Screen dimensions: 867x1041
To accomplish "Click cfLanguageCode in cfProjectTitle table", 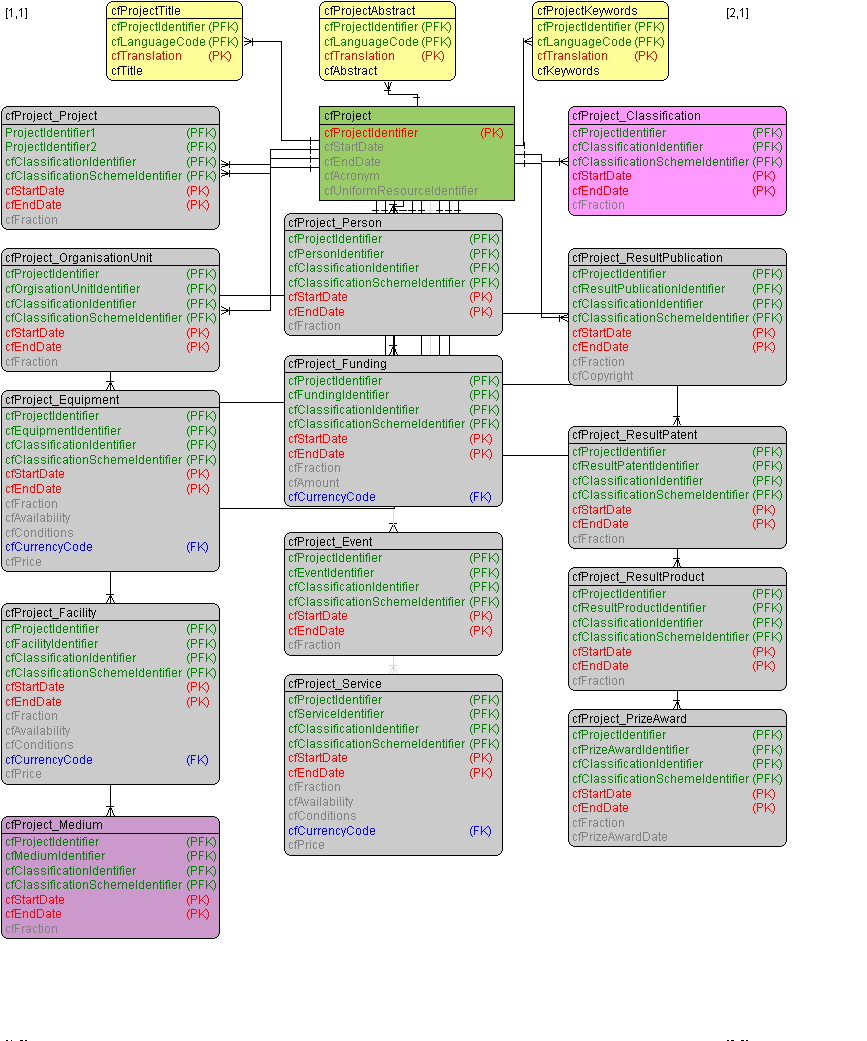I will coord(158,41).
